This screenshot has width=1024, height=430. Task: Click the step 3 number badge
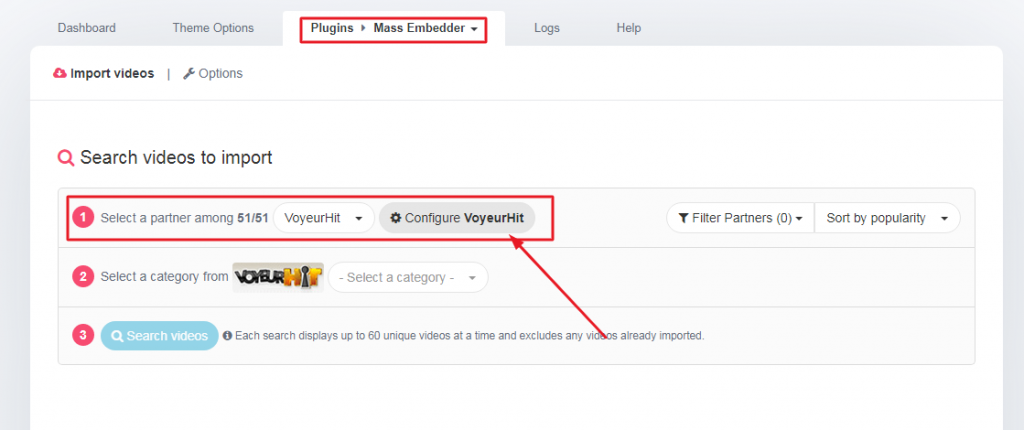click(x=84, y=336)
